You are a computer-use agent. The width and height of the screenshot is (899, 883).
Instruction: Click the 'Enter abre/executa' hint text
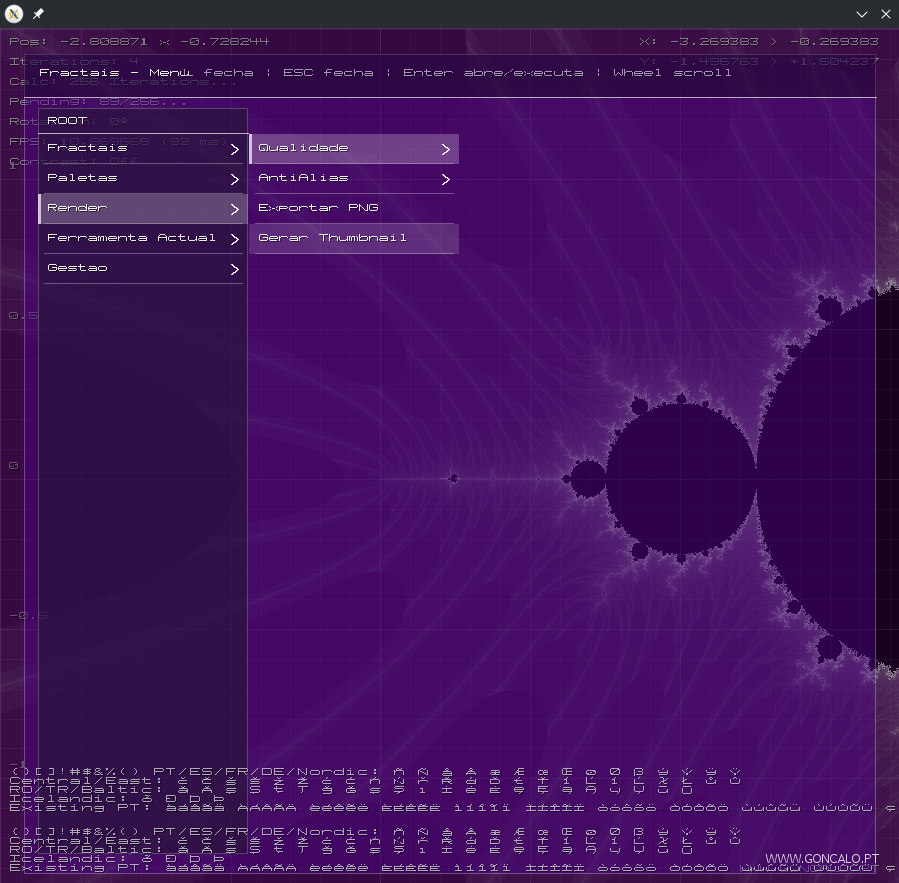click(493, 73)
